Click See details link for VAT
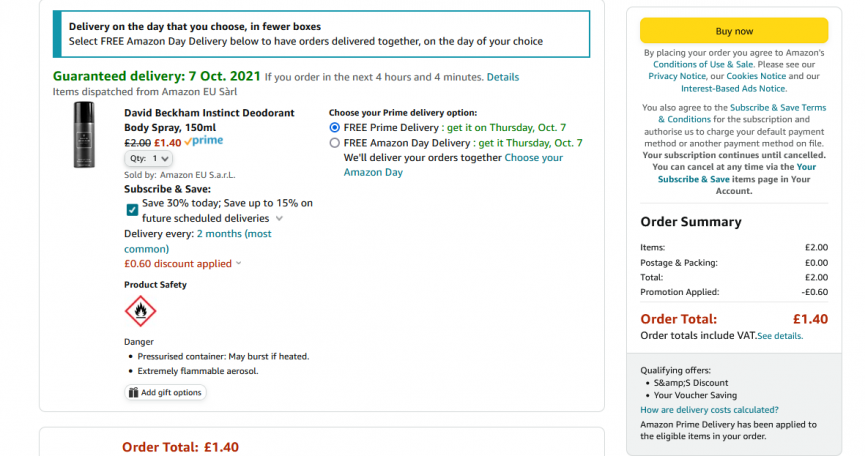Screen dimensions: 865x456 tap(780, 336)
